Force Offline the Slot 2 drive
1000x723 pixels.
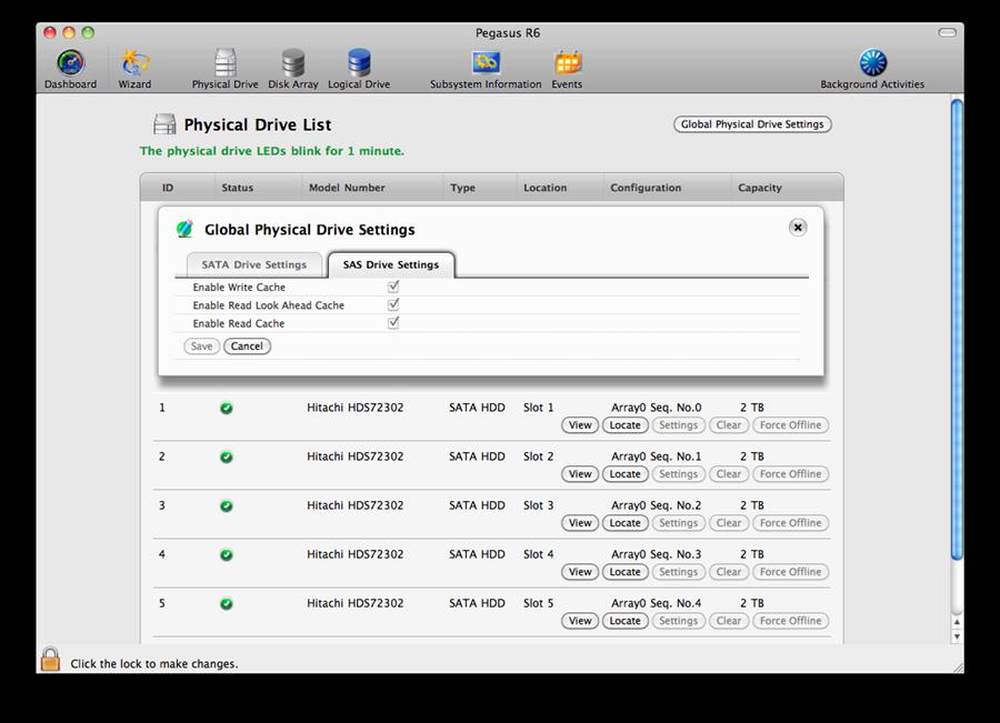791,474
